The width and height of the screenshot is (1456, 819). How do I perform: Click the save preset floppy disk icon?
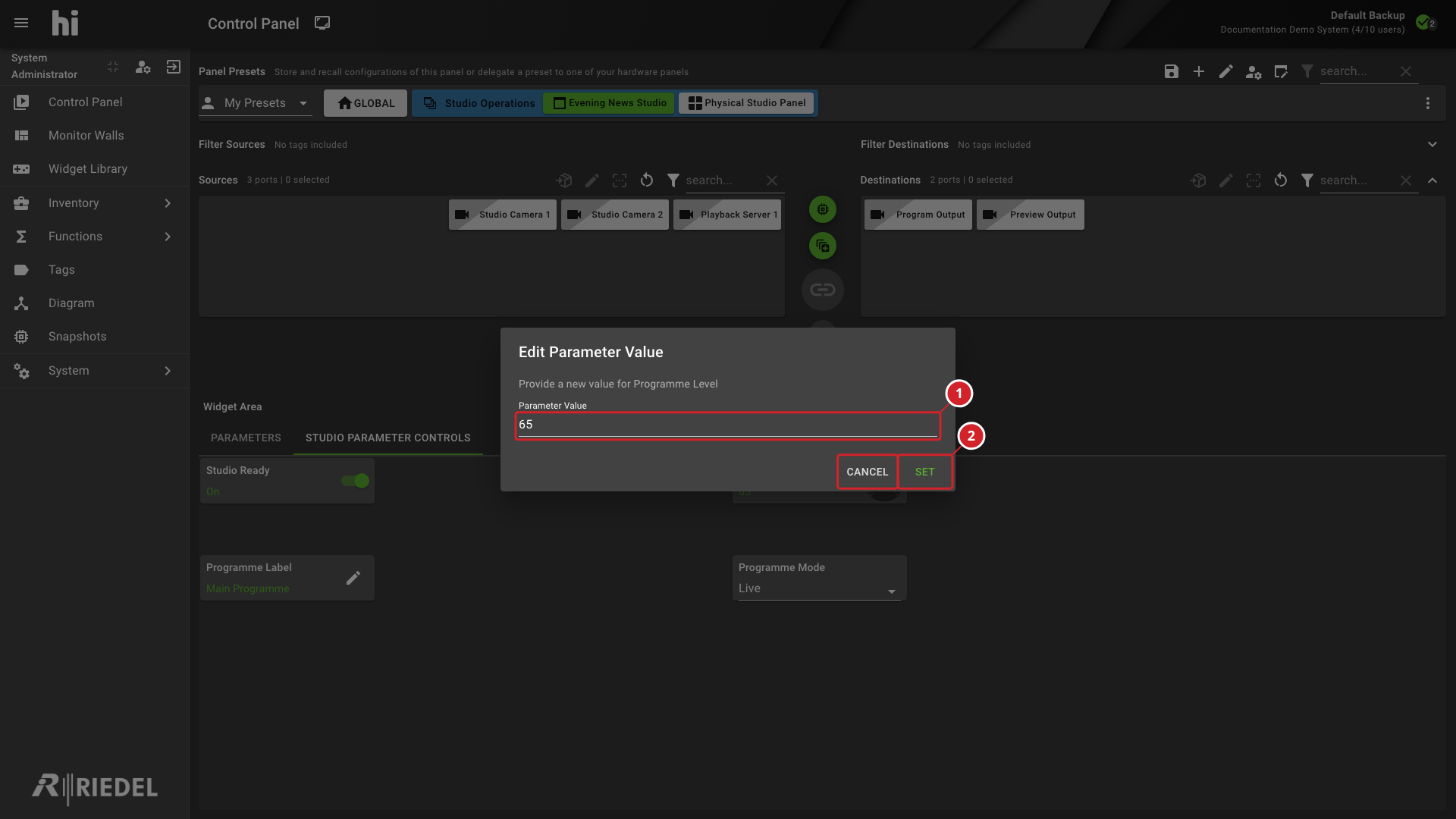click(1172, 71)
